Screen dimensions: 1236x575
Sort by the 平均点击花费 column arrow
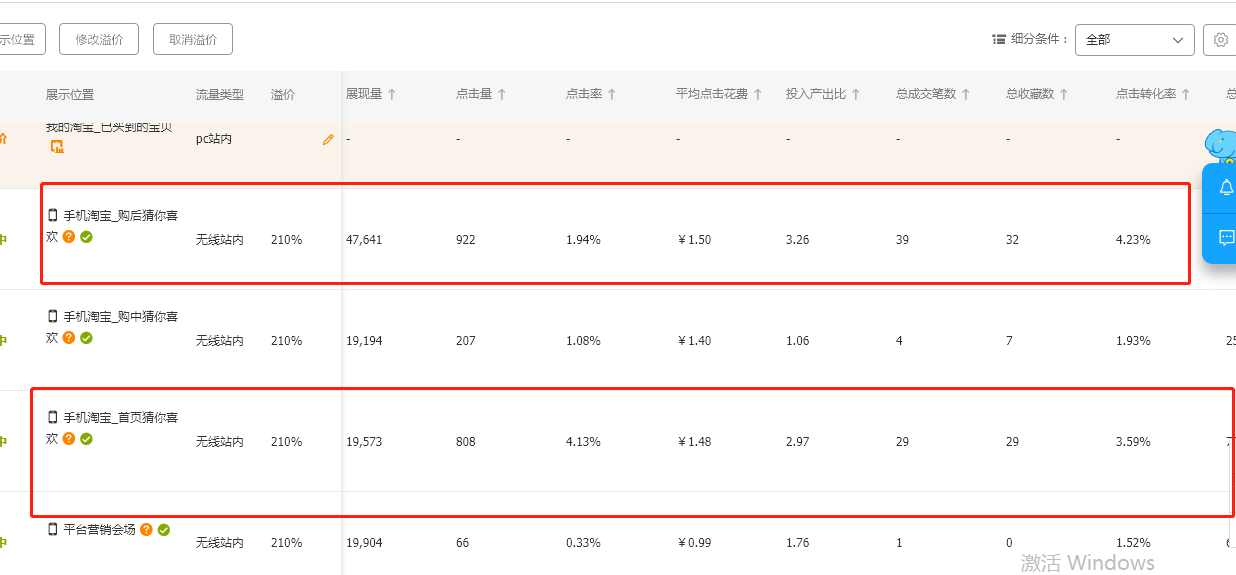click(758, 94)
